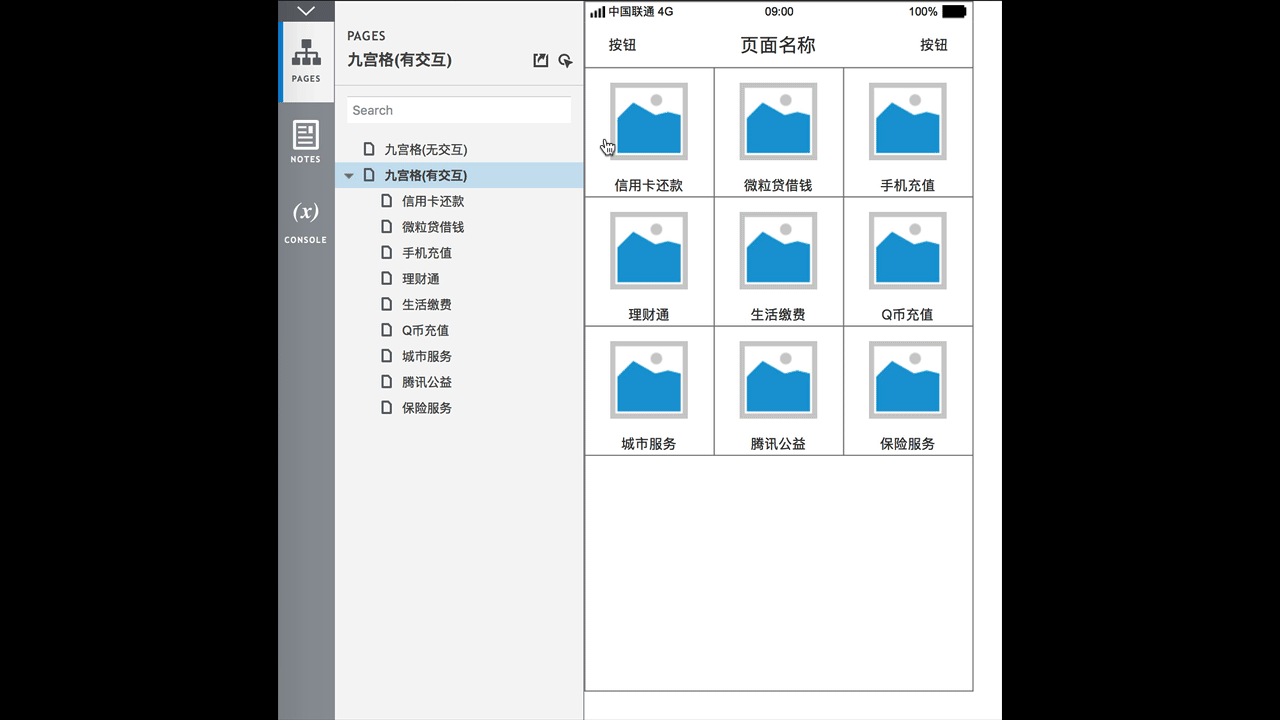Click the 页面名称 title text
1280x720 pixels.
point(778,45)
